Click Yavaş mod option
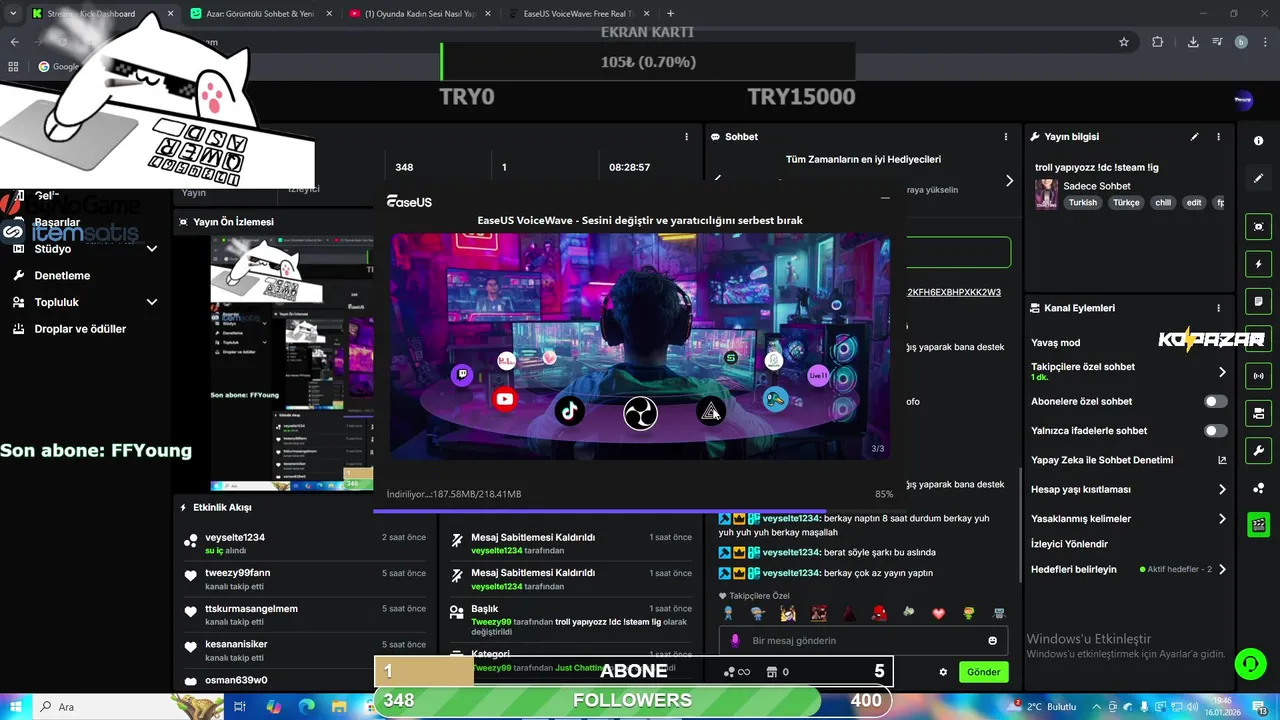1280x720 pixels. (1055, 342)
